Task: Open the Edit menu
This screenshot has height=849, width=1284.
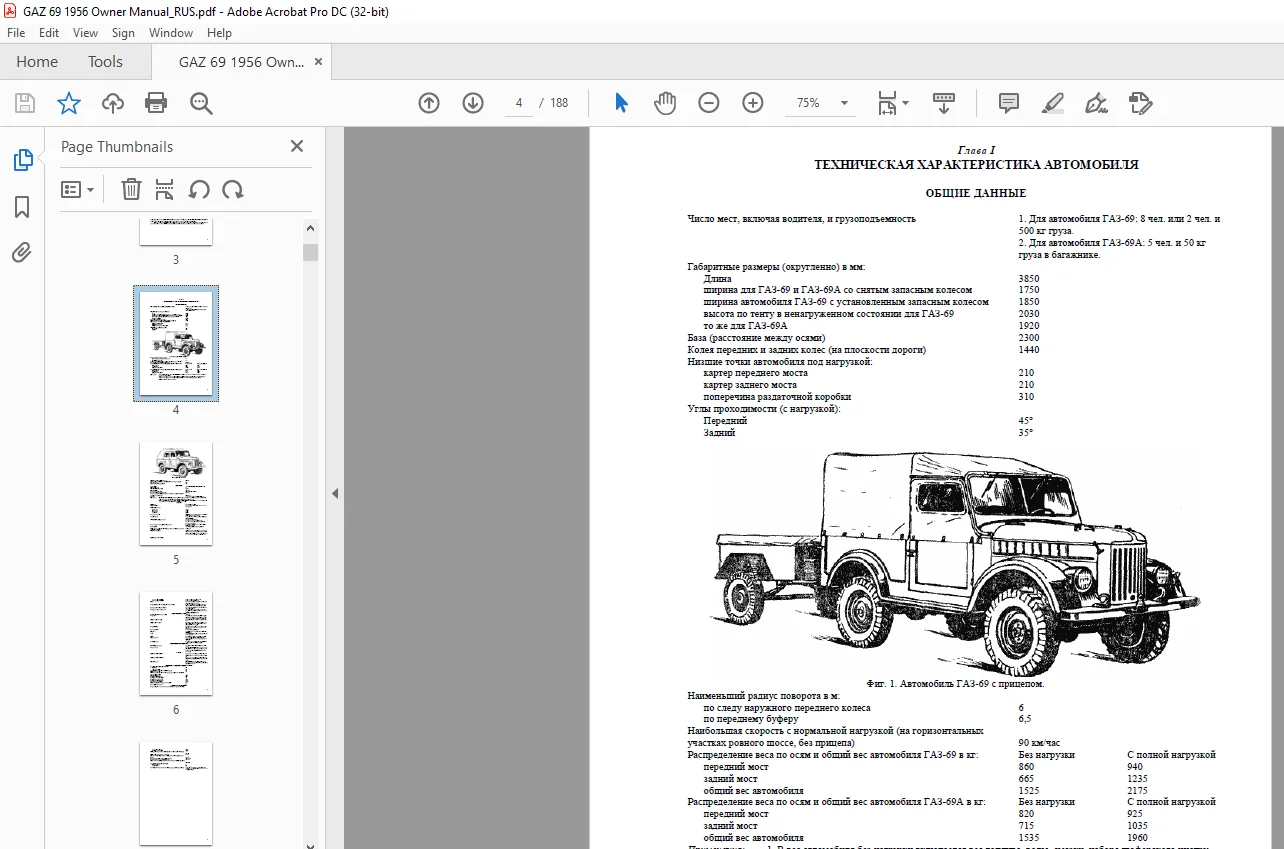Action: point(48,33)
